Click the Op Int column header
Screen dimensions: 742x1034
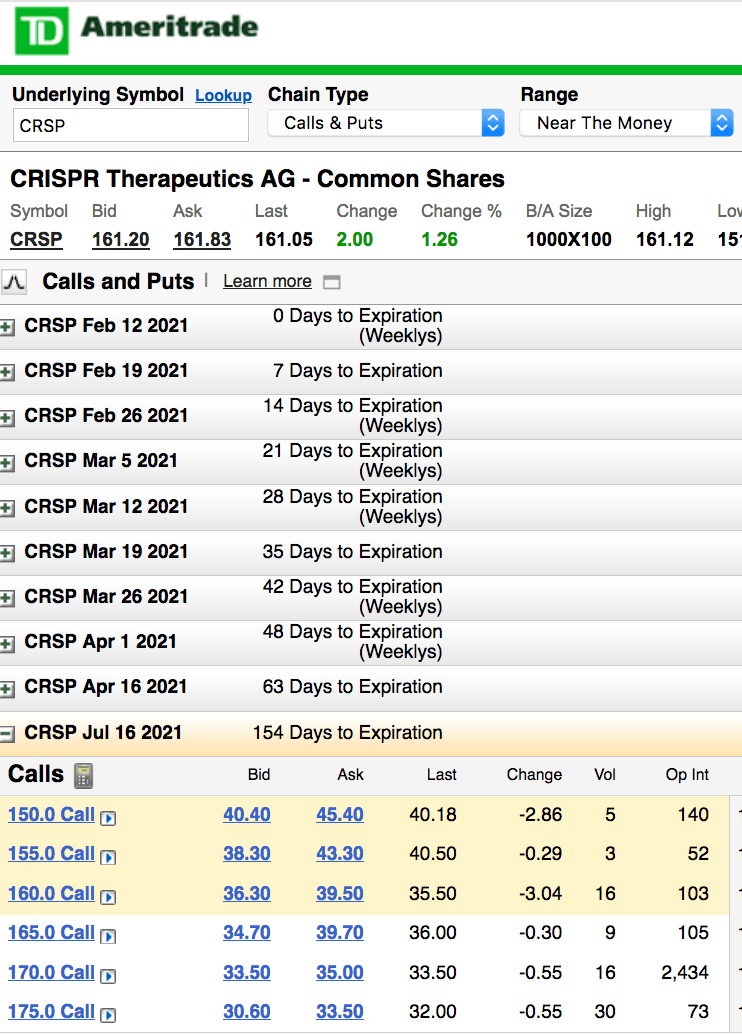(x=687, y=775)
